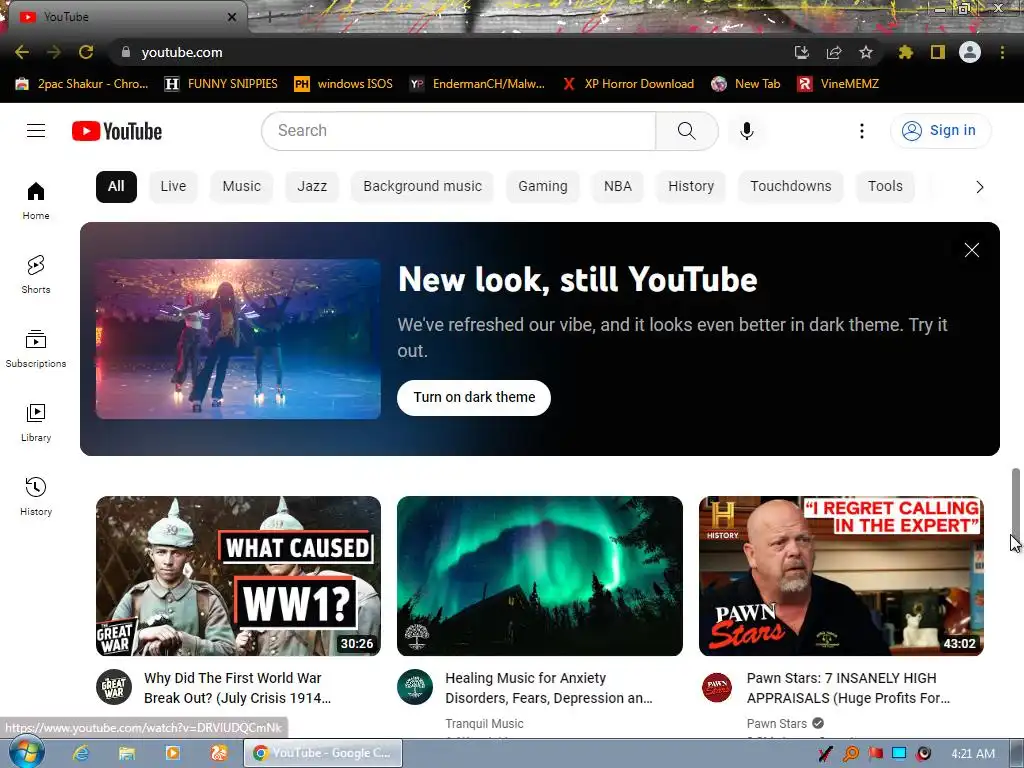The width and height of the screenshot is (1024, 768).
Task: Click the Pawn Stars channel avatar
Action: point(716,687)
